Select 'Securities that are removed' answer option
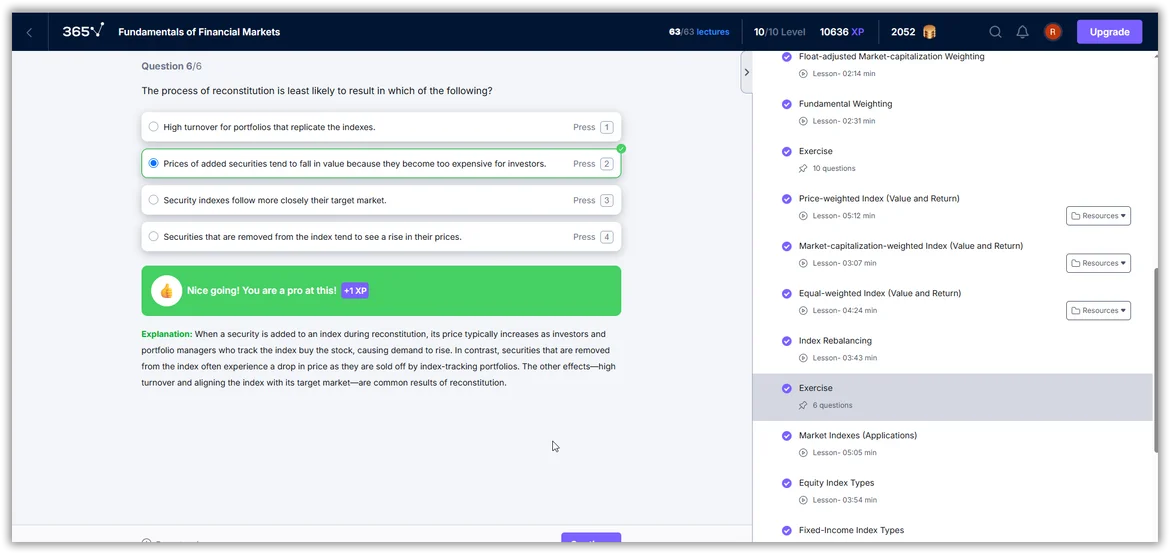This screenshot has width=1170, height=554. (153, 237)
